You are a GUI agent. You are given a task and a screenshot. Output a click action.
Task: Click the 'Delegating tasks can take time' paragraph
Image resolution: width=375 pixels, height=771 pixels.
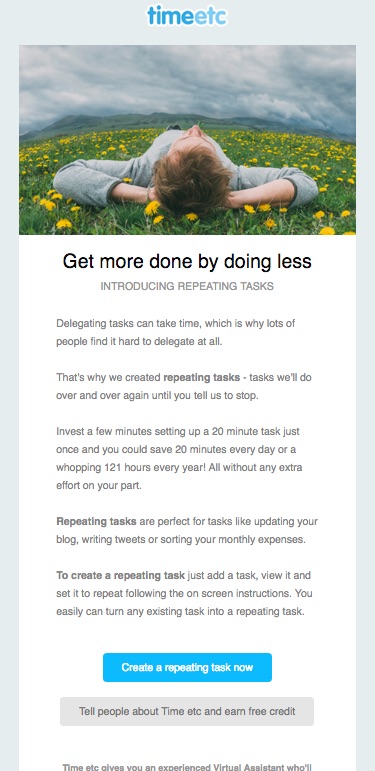[175, 332]
